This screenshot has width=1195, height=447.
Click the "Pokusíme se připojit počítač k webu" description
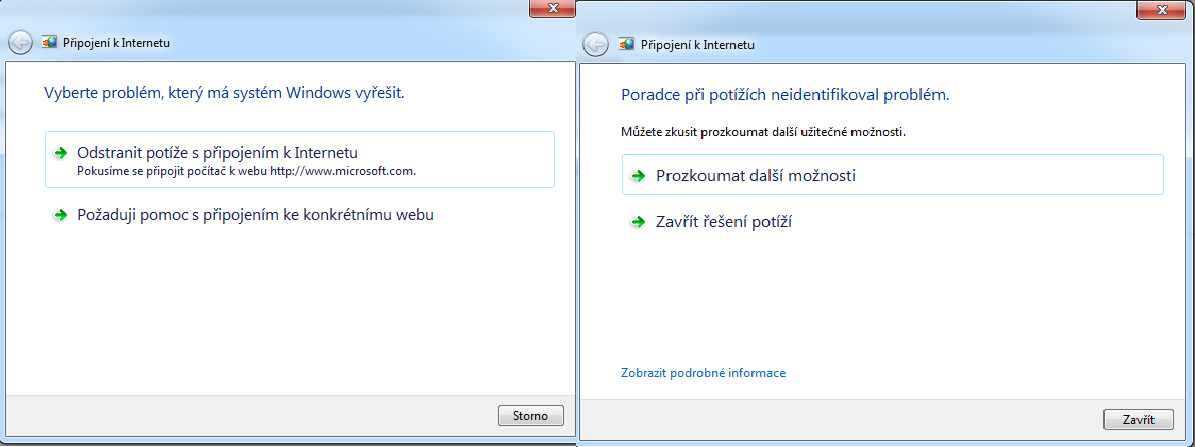pyautogui.click(x=247, y=171)
